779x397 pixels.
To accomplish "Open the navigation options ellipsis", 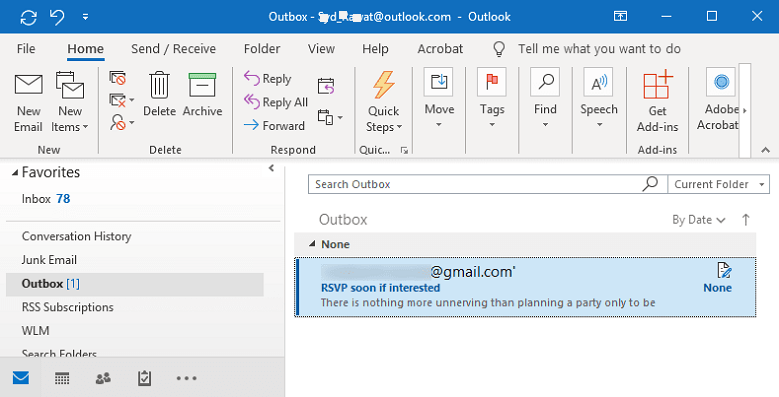I will 186,379.
